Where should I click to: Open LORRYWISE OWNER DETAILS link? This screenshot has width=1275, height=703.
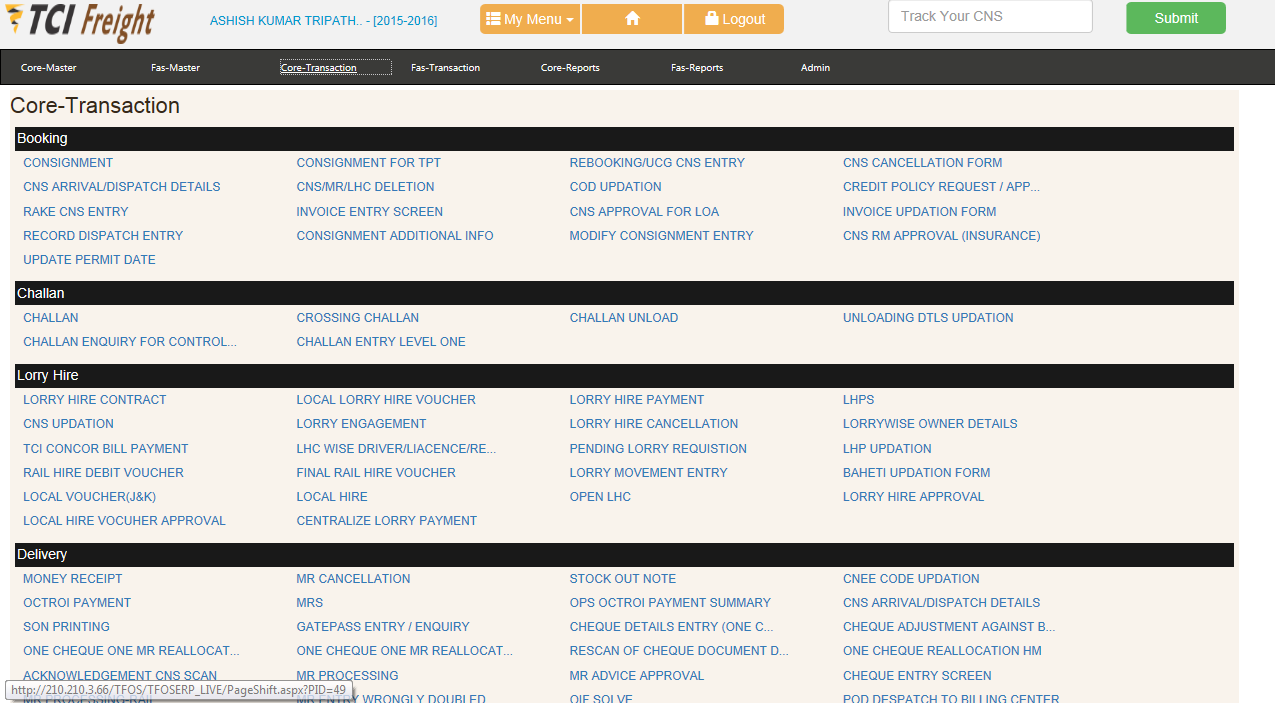930,424
